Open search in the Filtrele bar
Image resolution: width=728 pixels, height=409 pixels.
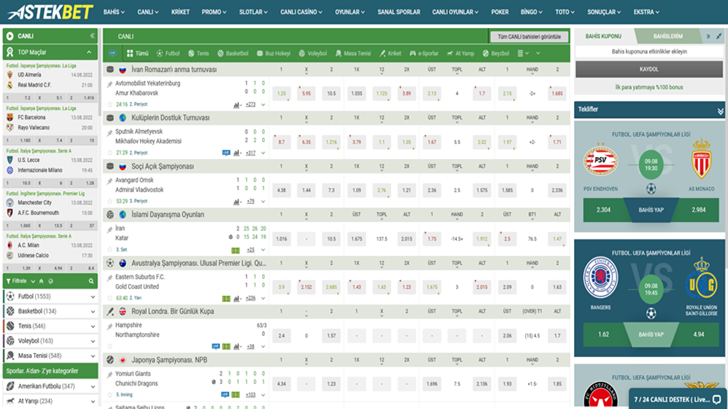pyautogui.click(x=91, y=281)
